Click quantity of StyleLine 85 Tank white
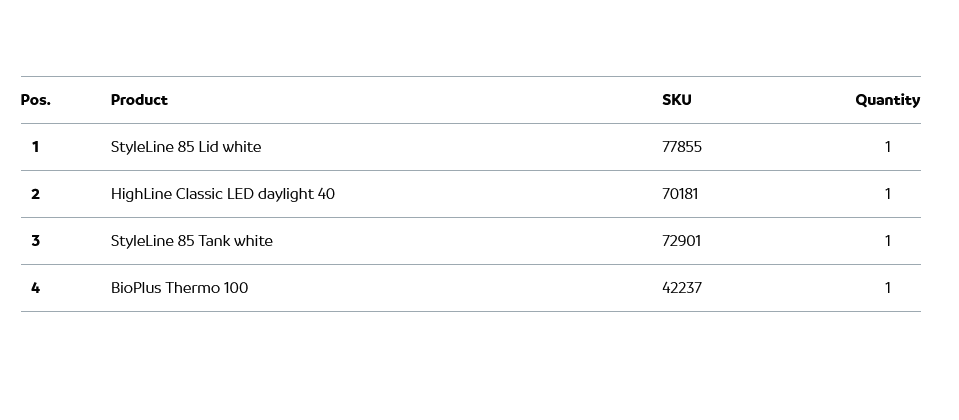This screenshot has height=420, width=959. (x=887, y=241)
